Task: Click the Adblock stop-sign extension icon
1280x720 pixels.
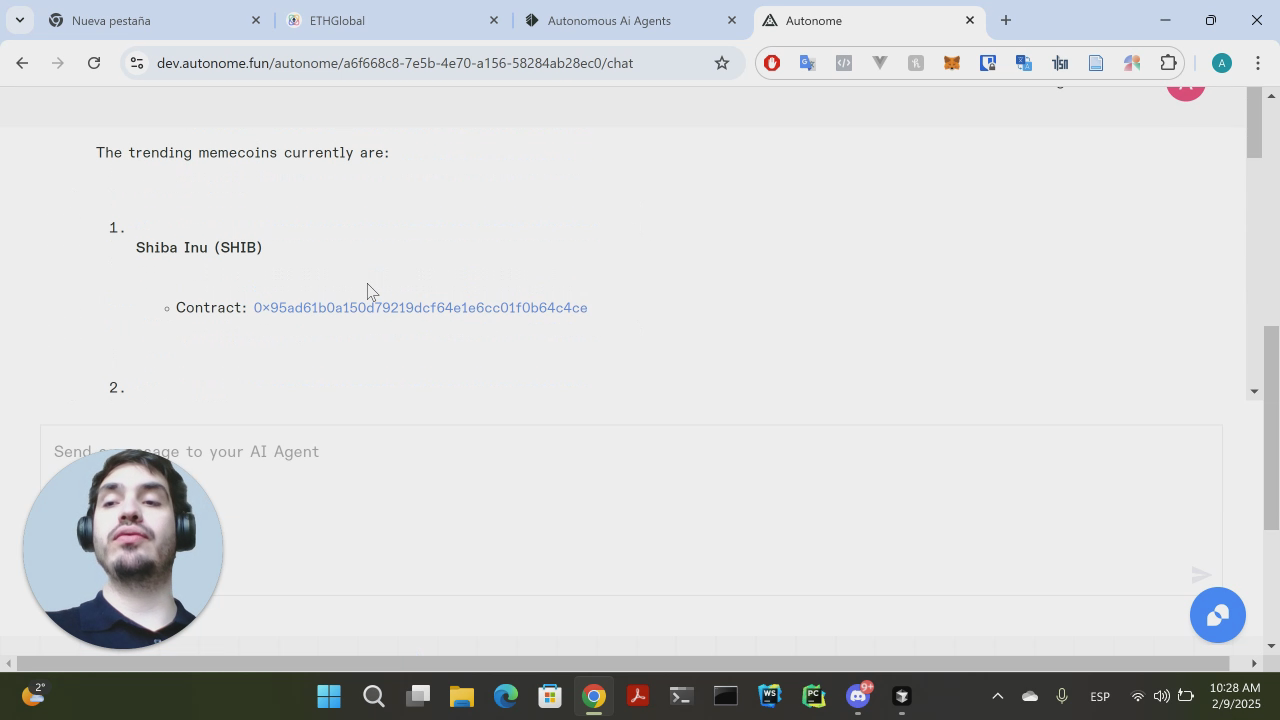Action: point(772,63)
